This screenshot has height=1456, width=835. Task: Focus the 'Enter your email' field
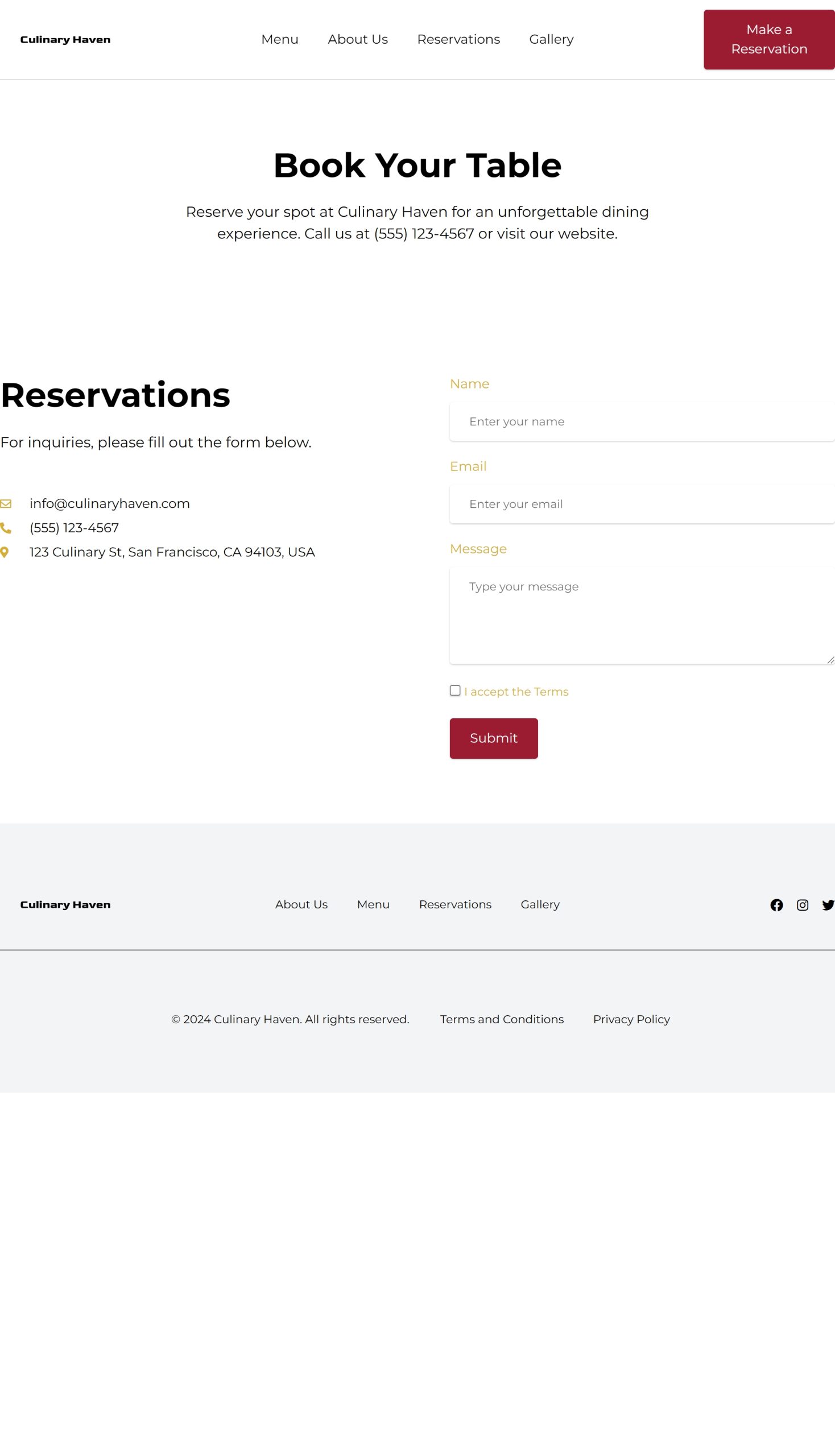(642, 504)
